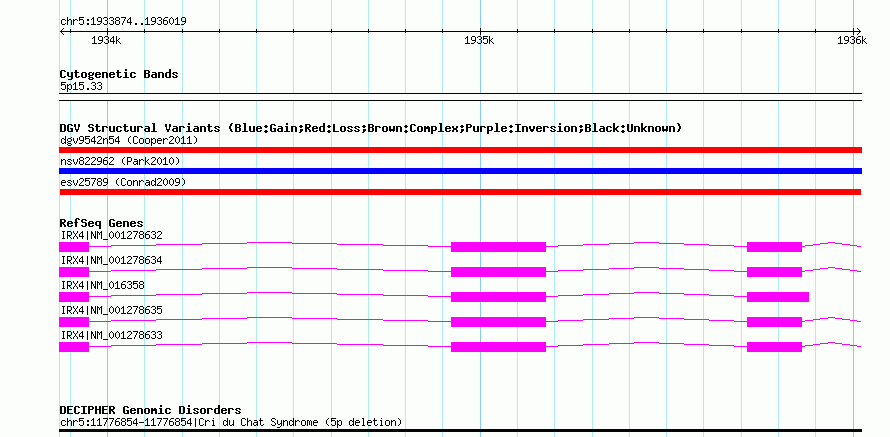Click the rightmost exon of NM_001278633
890x437 pixels.
coord(774,347)
